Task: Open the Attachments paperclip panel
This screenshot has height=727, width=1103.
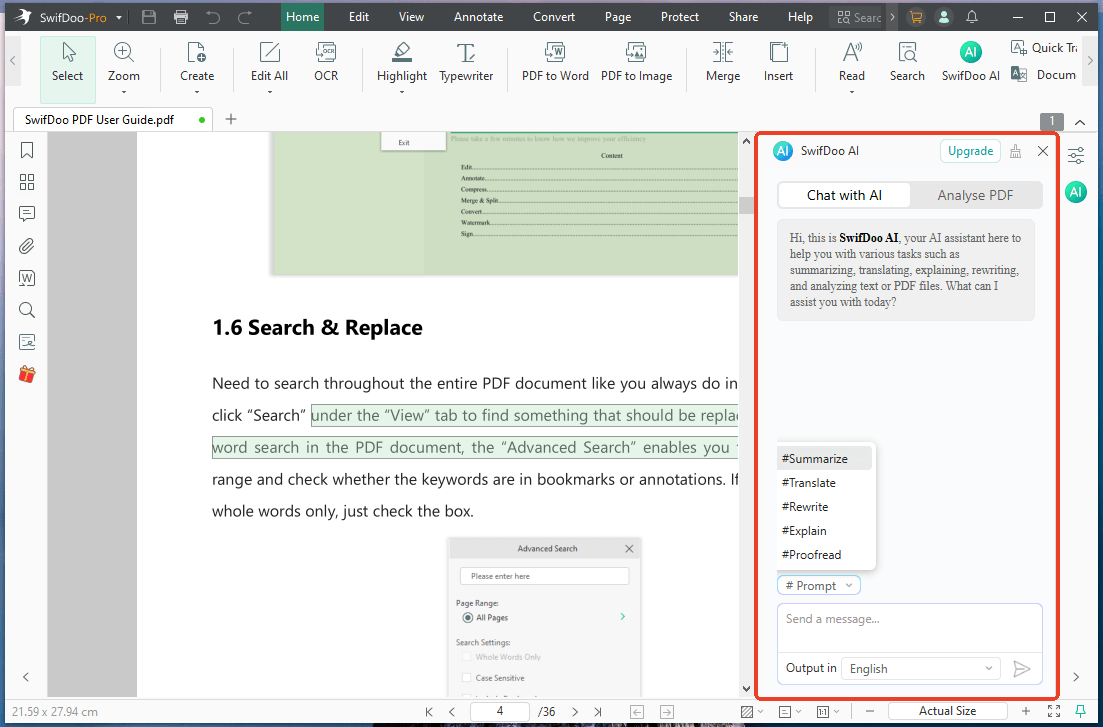Action: click(x=27, y=245)
